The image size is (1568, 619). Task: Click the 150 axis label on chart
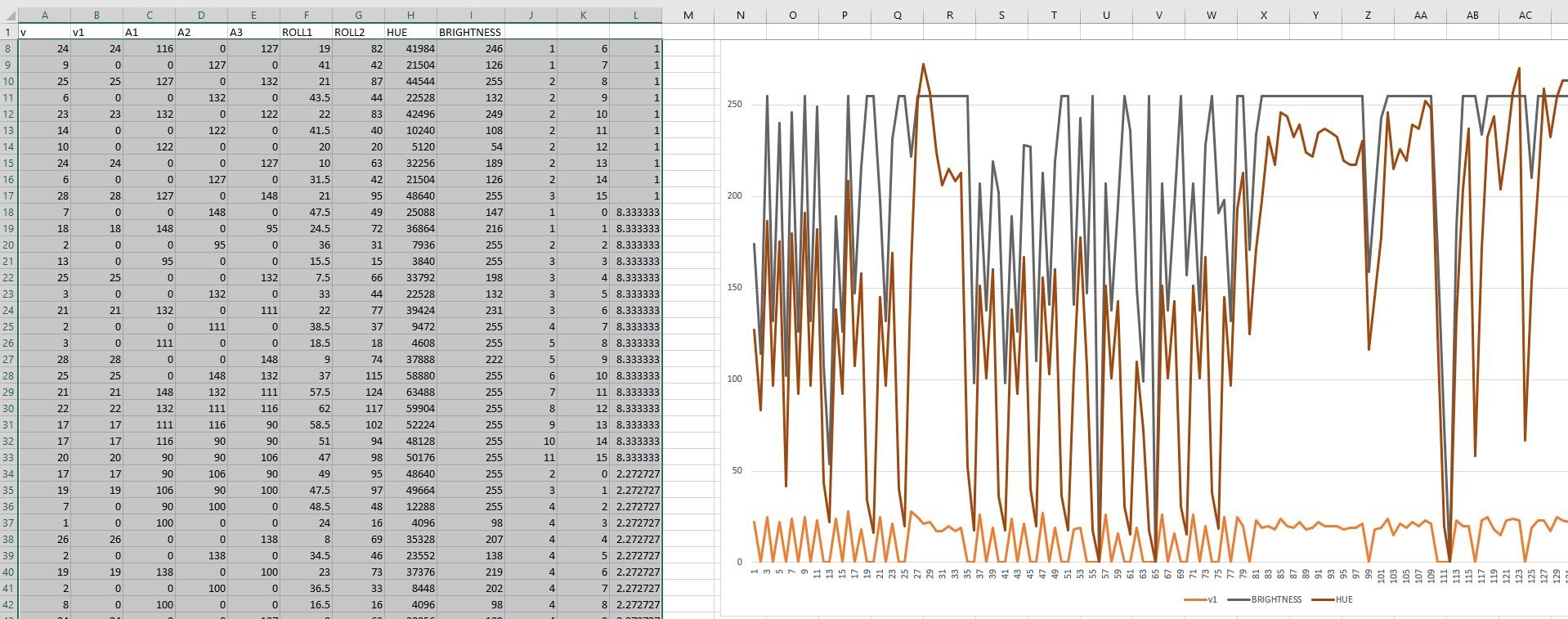[734, 288]
